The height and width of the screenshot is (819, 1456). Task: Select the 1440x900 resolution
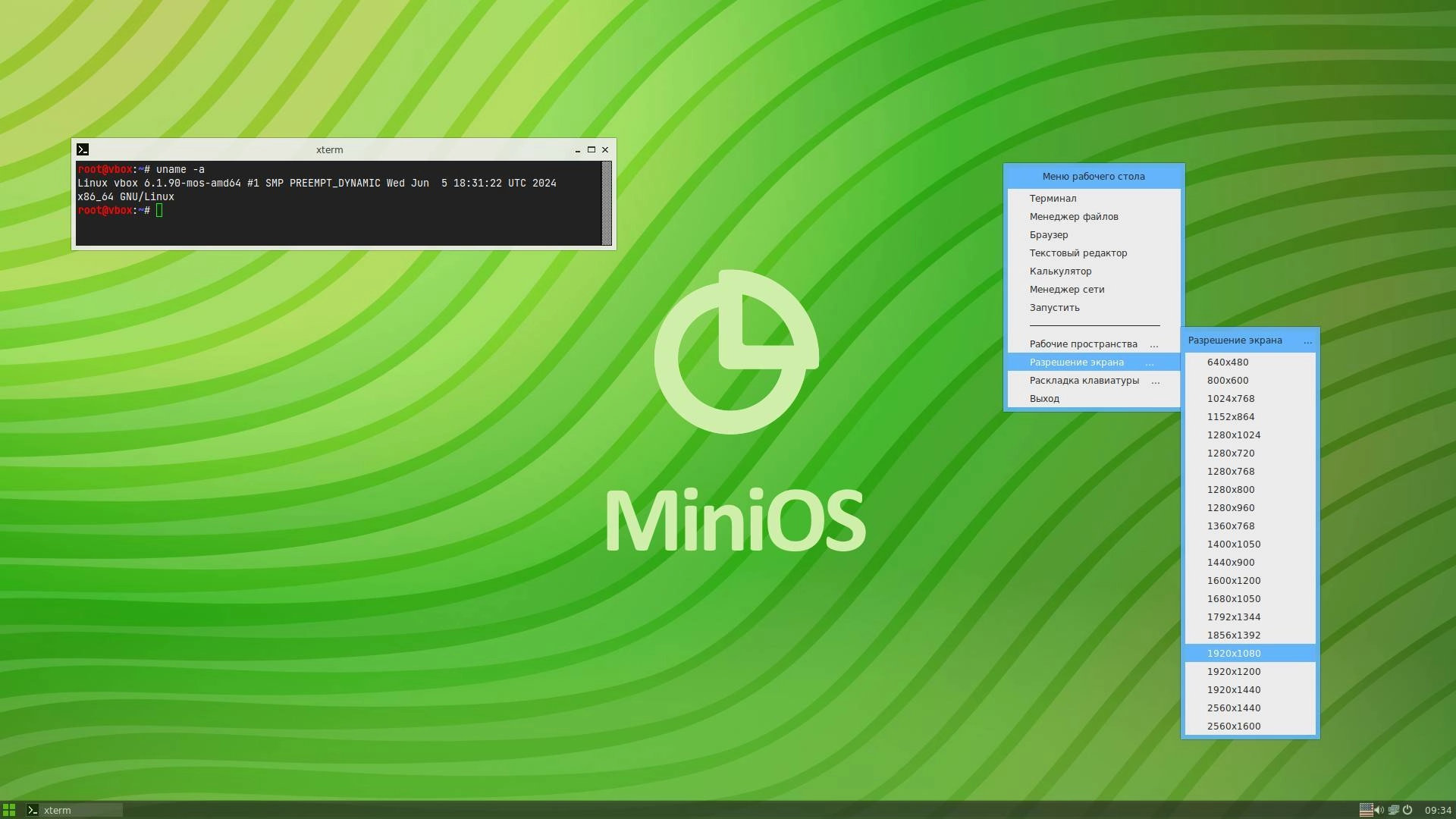1250,563
